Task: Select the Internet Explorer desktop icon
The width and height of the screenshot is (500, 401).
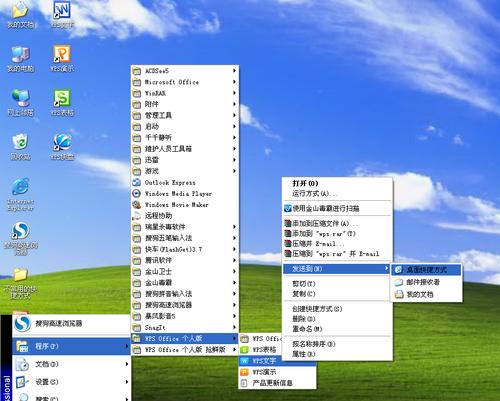Action: (x=20, y=194)
